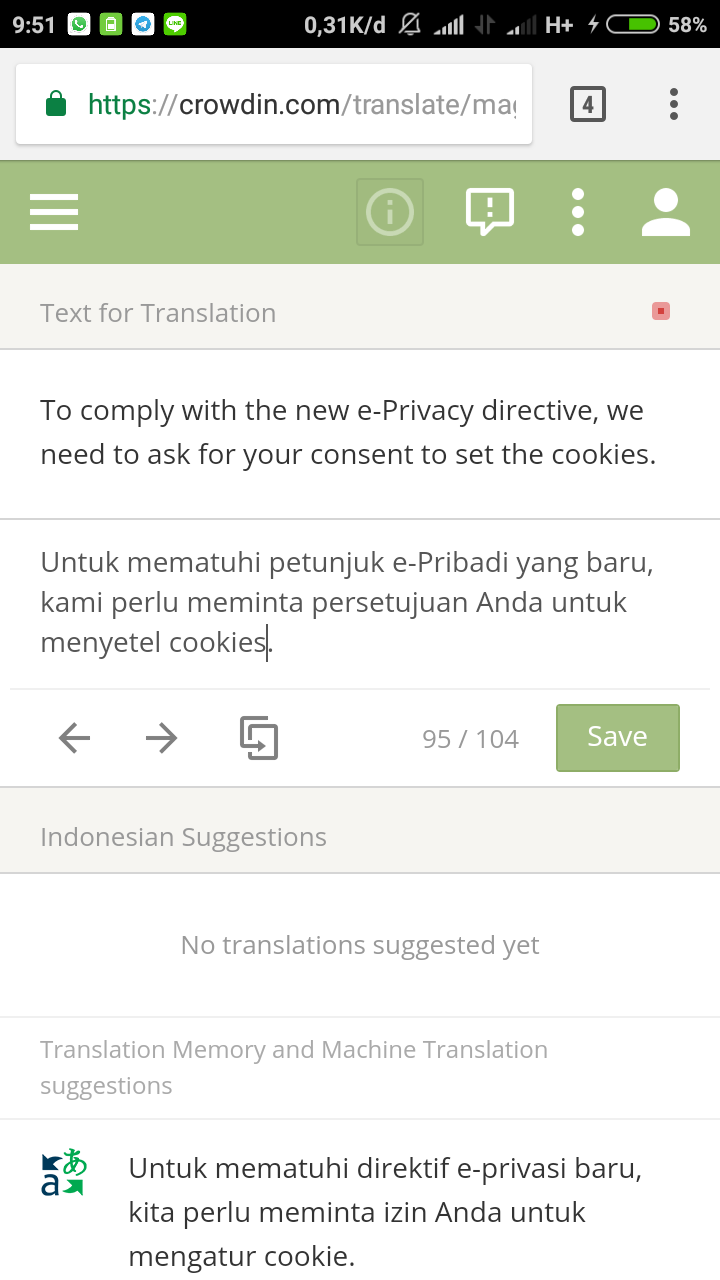Open the comments and issues icon
The width and height of the screenshot is (720, 1280).
click(x=490, y=212)
